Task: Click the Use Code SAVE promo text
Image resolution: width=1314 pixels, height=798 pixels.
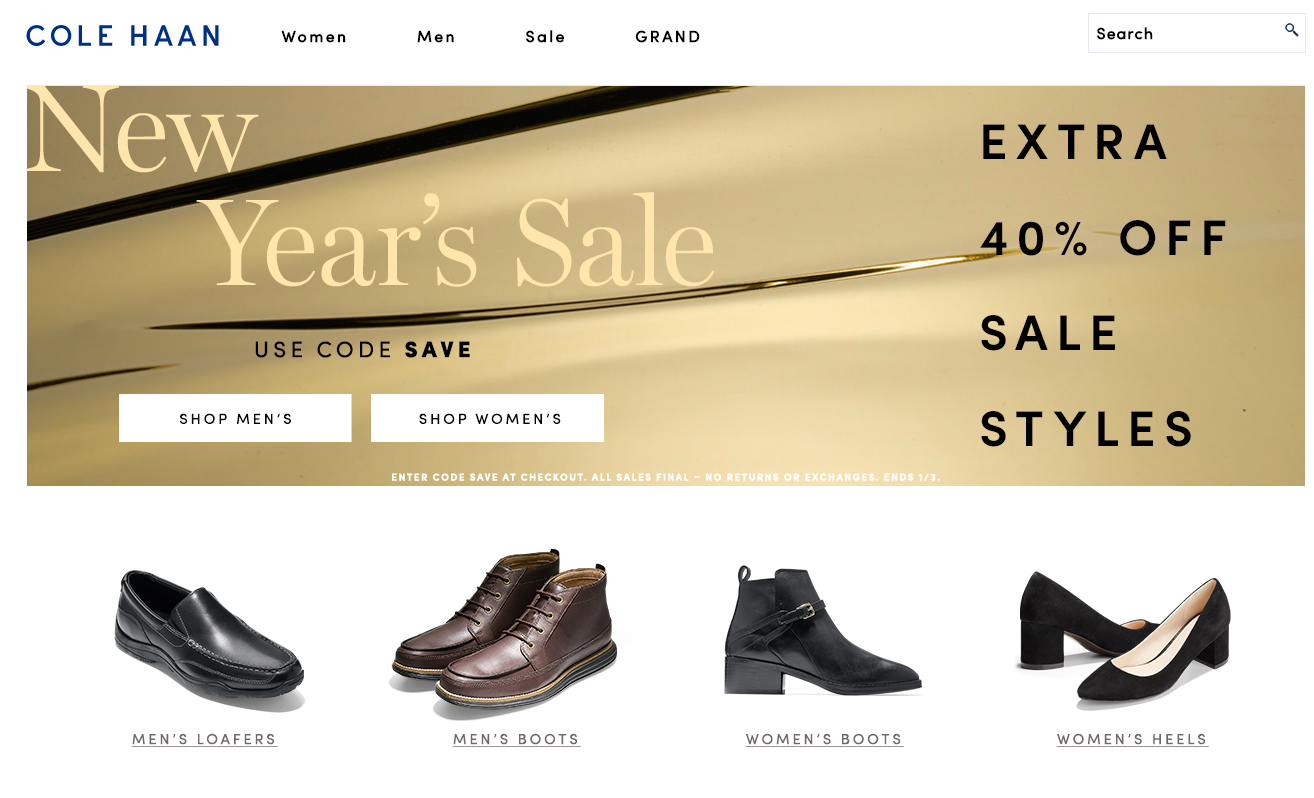Action: [363, 350]
